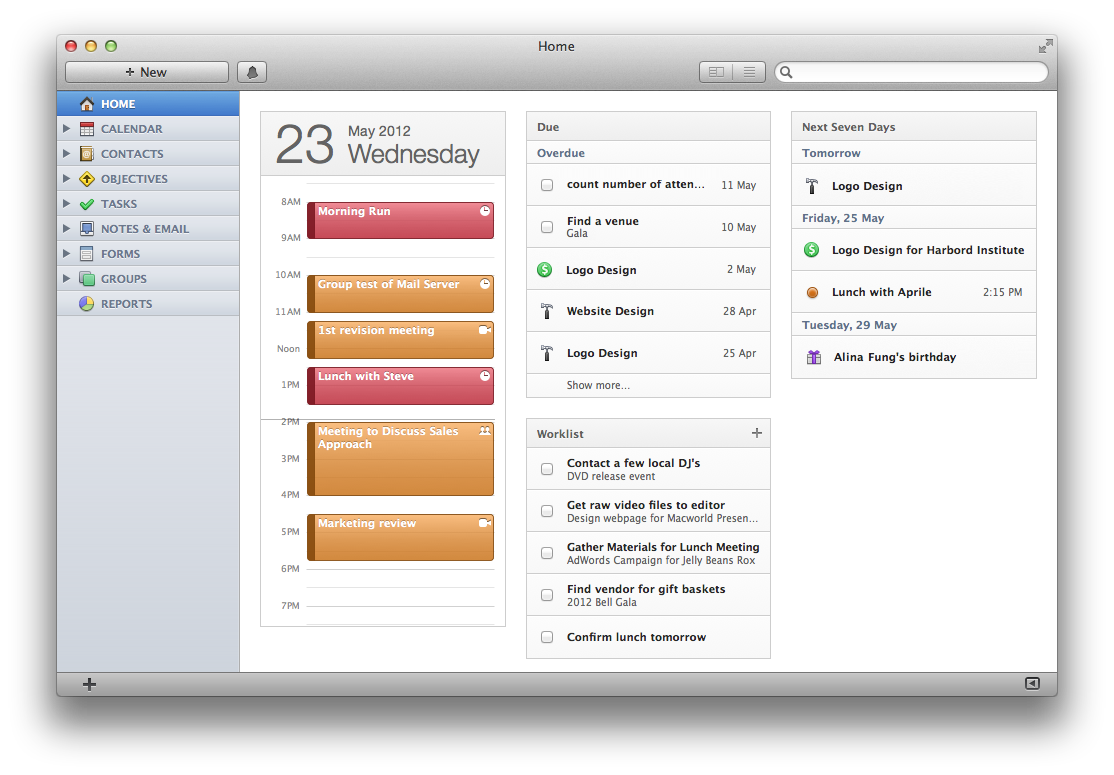
Task: Check off 'Contact a few local DJ's'
Action: click(x=547, y=469)
